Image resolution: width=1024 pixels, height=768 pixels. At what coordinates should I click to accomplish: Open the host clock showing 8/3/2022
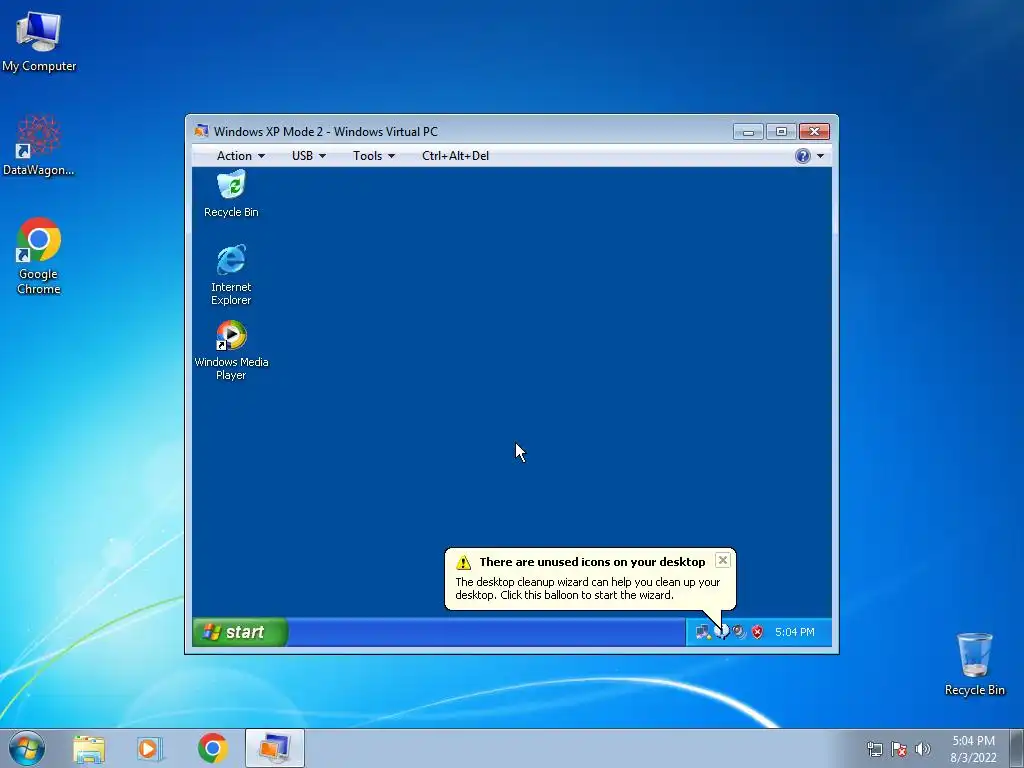pos(973,749)
